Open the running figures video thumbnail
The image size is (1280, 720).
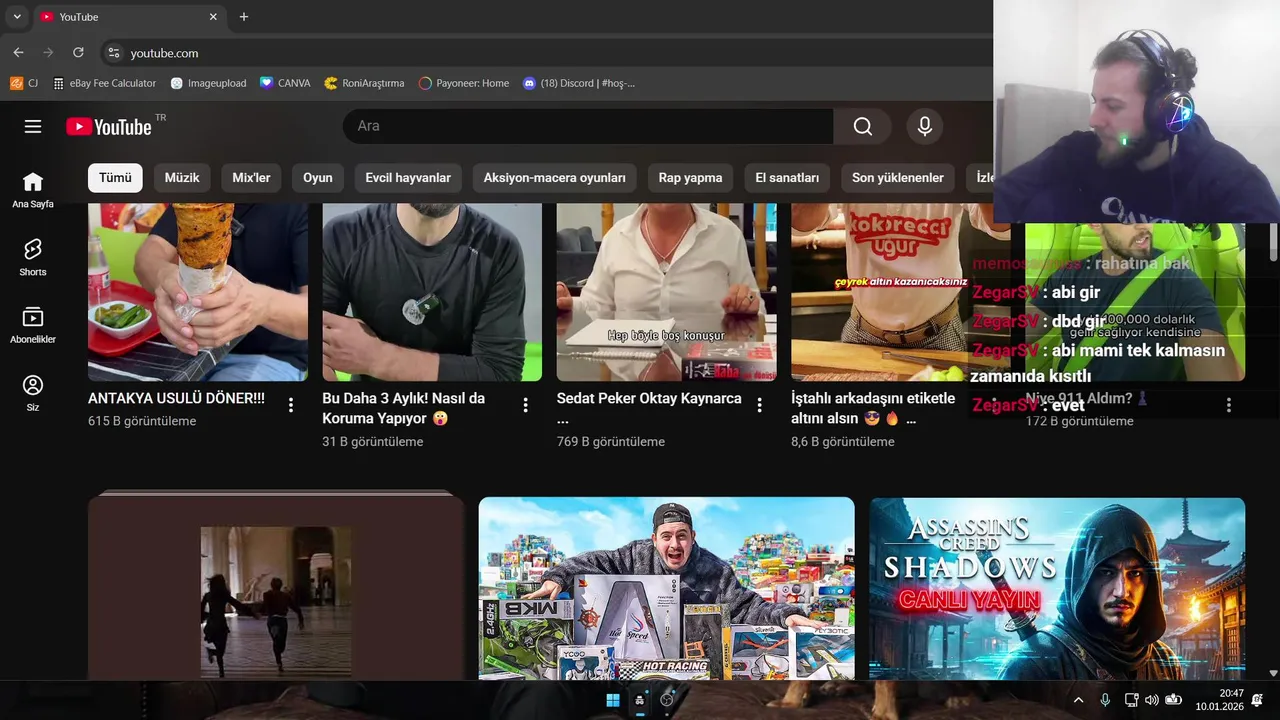coord(276,589)
